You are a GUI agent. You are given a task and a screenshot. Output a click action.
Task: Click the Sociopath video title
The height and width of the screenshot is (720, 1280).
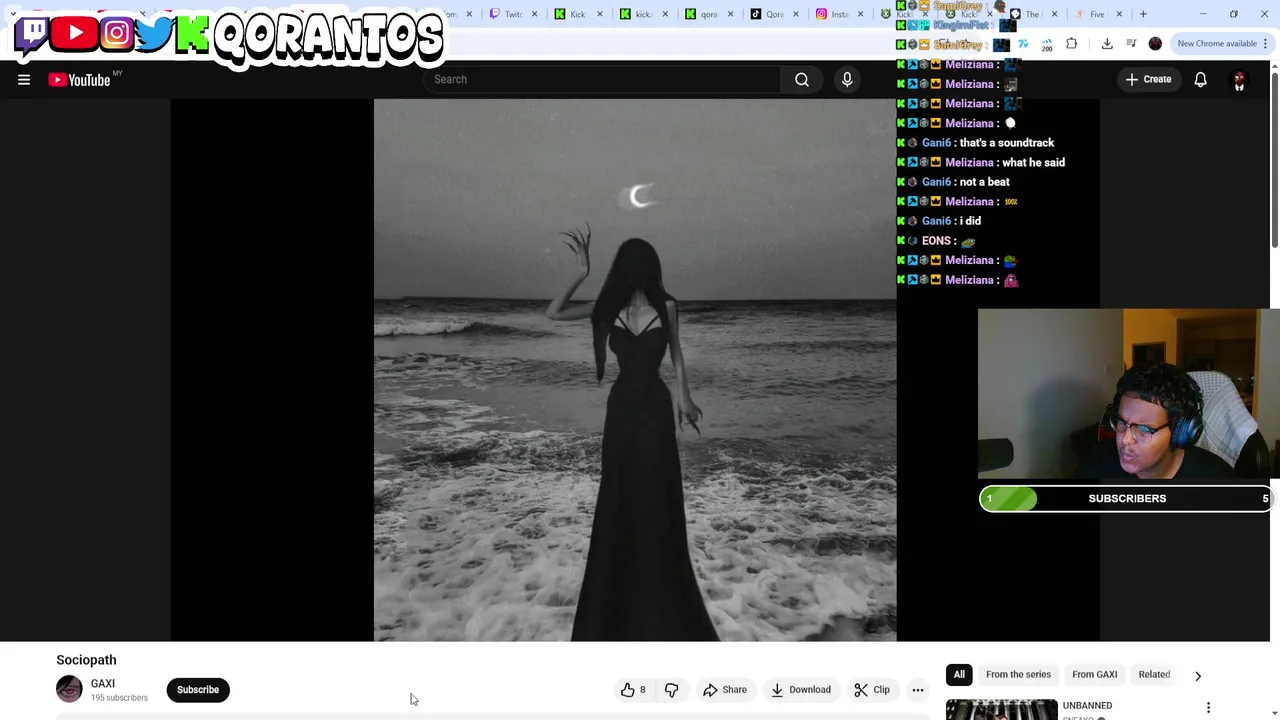click(x=86, y=660)
